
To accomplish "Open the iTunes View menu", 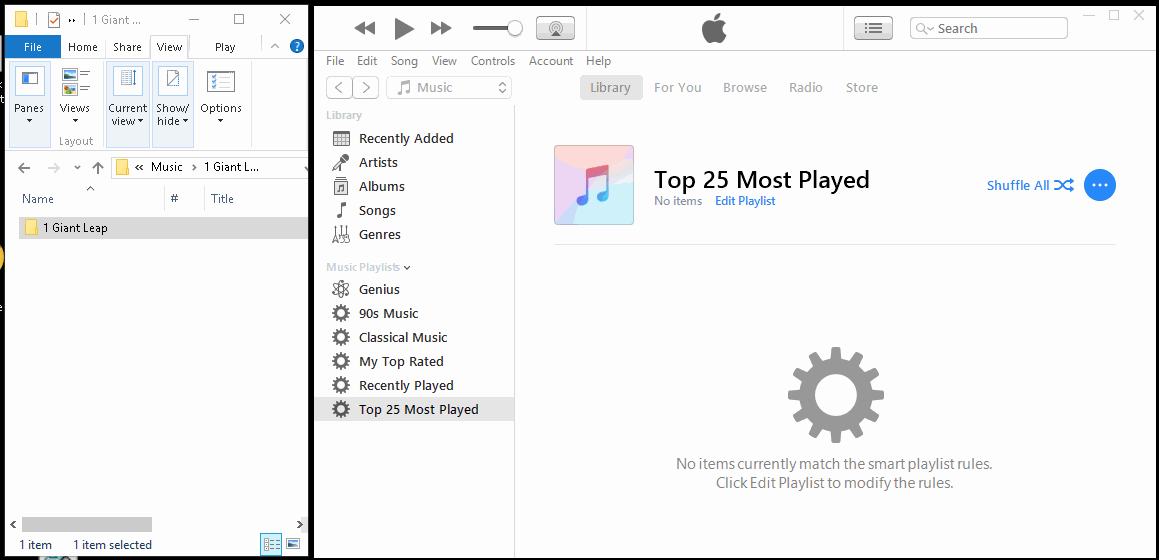I will pyautogui.click(x=444, y=61).
